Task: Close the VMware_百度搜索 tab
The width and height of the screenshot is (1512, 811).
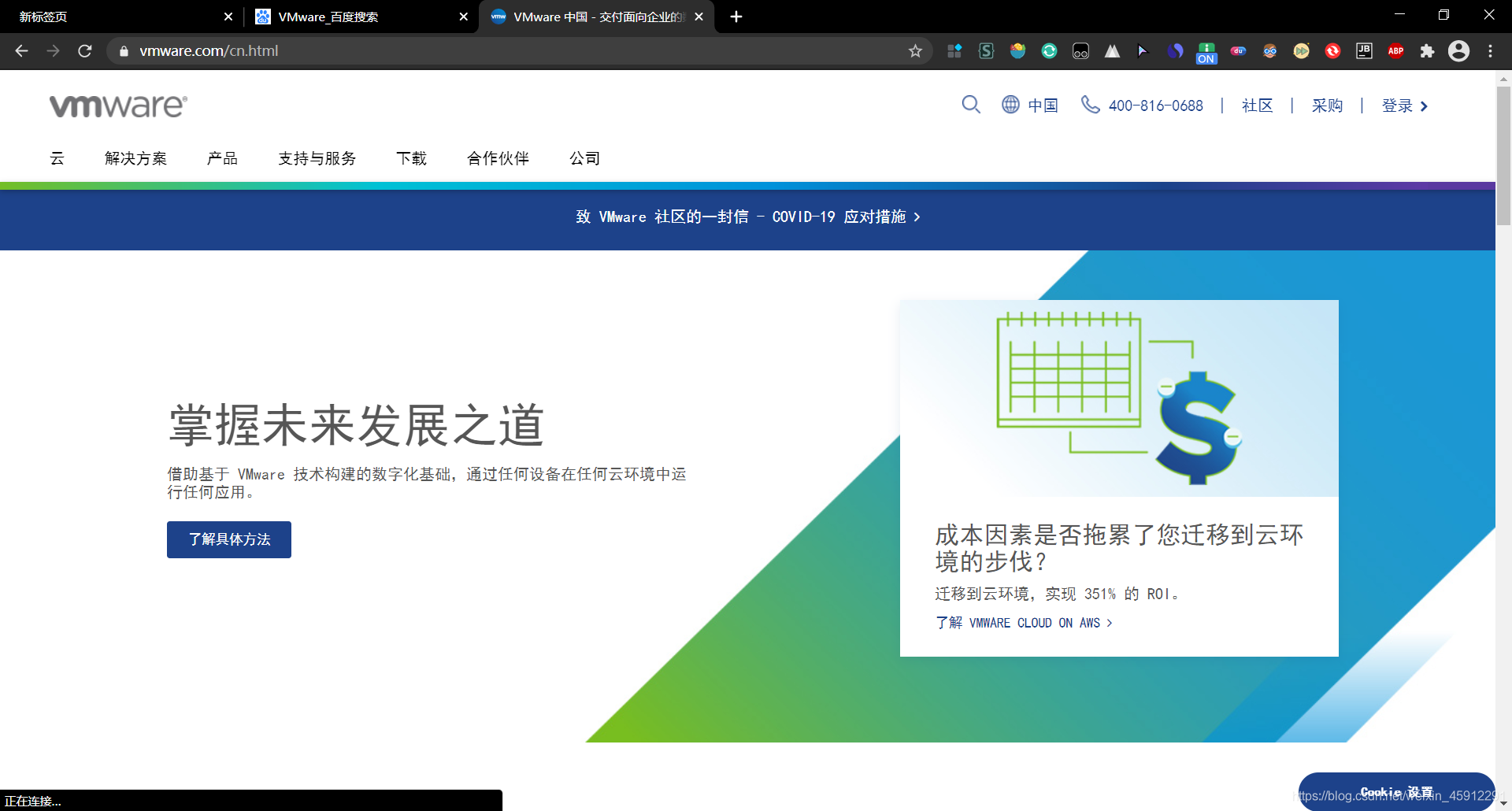Action: pyautogui.click(x=464, y=17)
